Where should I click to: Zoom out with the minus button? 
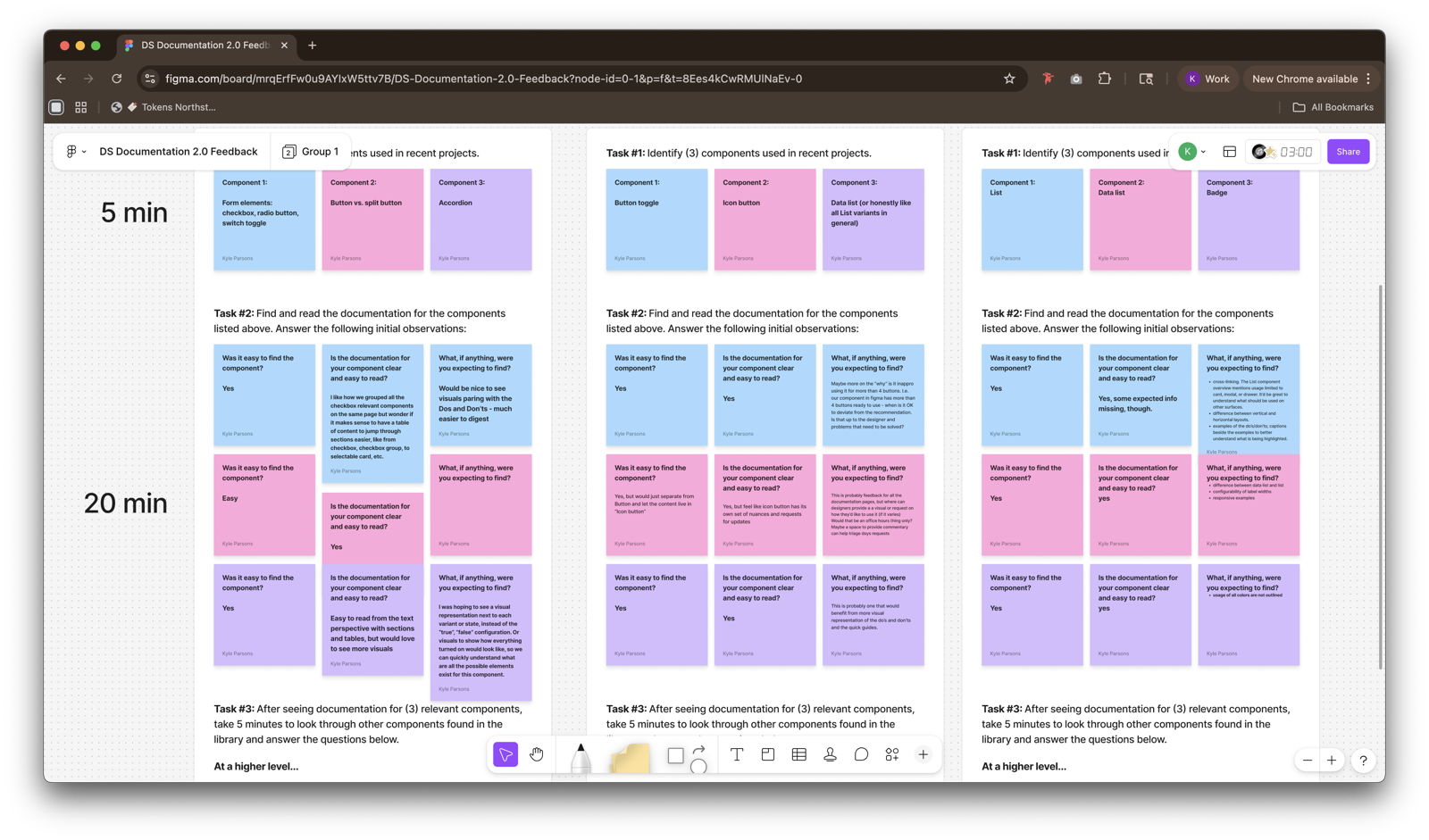[x=1308, y=761]
